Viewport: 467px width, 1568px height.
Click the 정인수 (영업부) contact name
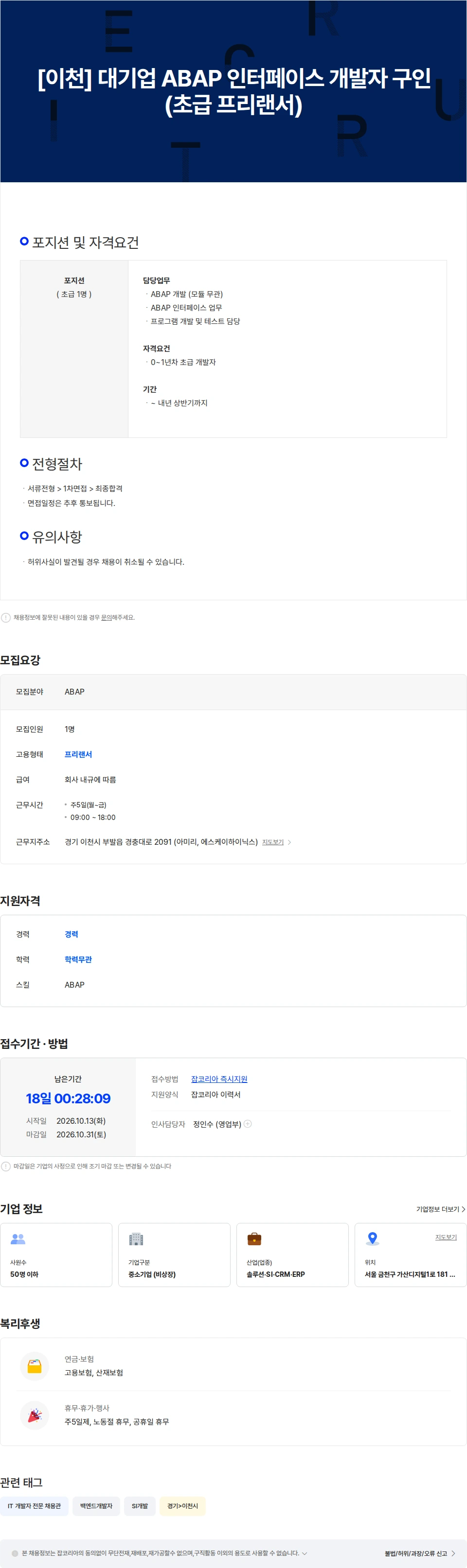coord(217,1124)
